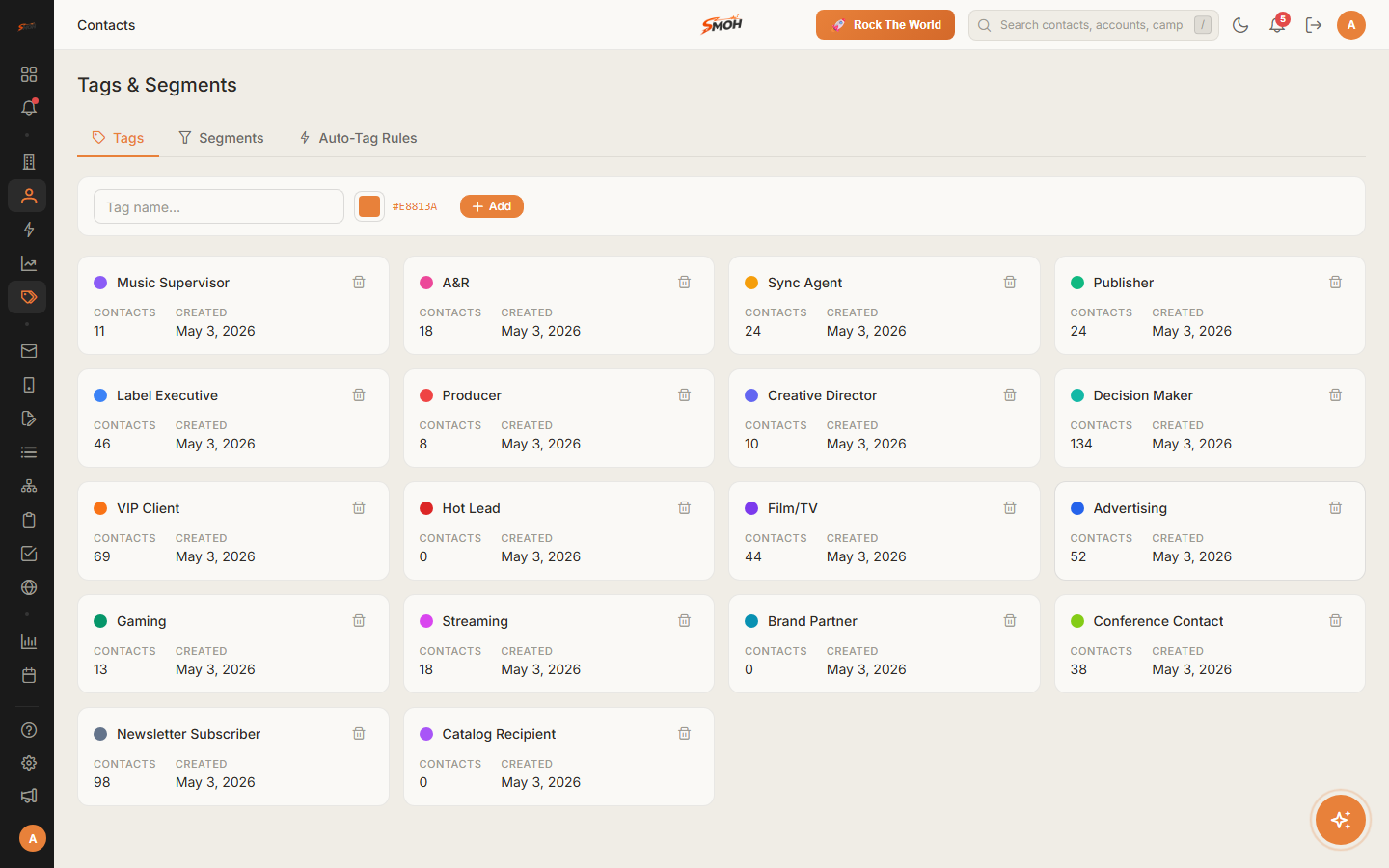This screenshot has width=1389, height=868.
Task: Switch to the Auto-Tag Rules tab
Action: tap(358, 138)
